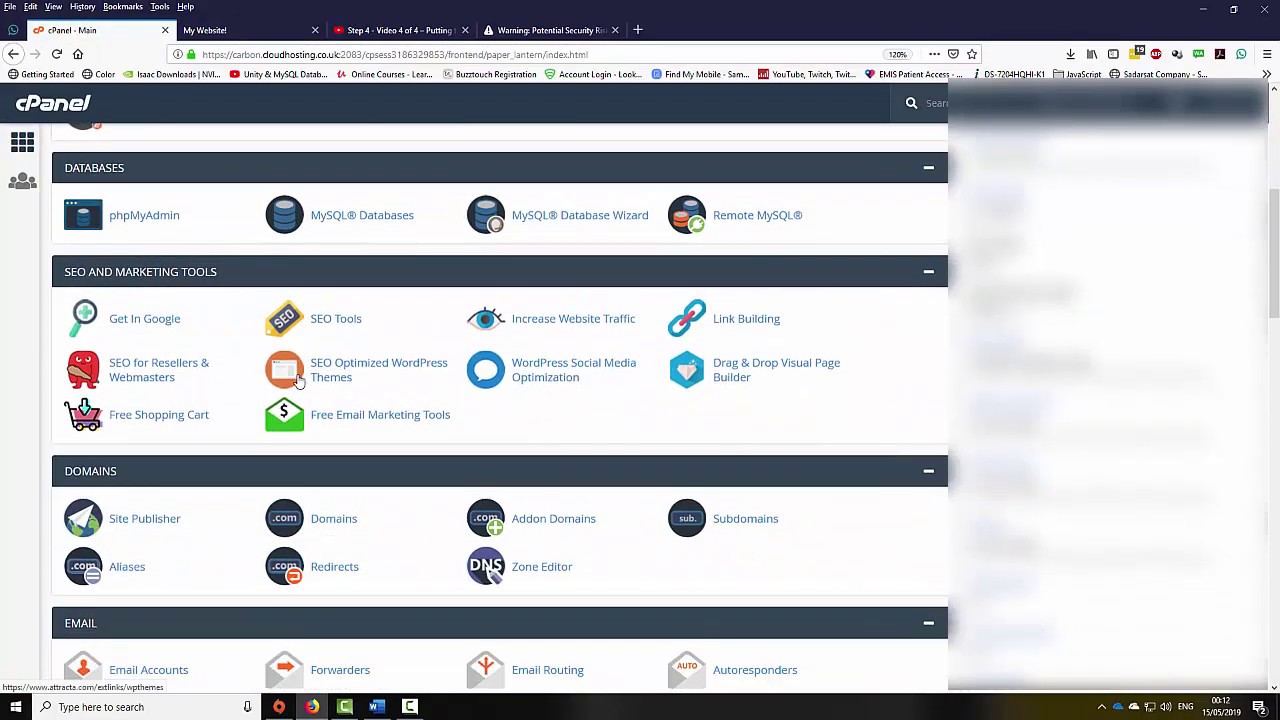The image size is (1280, 720).
Task: Open the browser History menu
Action: 82,7
